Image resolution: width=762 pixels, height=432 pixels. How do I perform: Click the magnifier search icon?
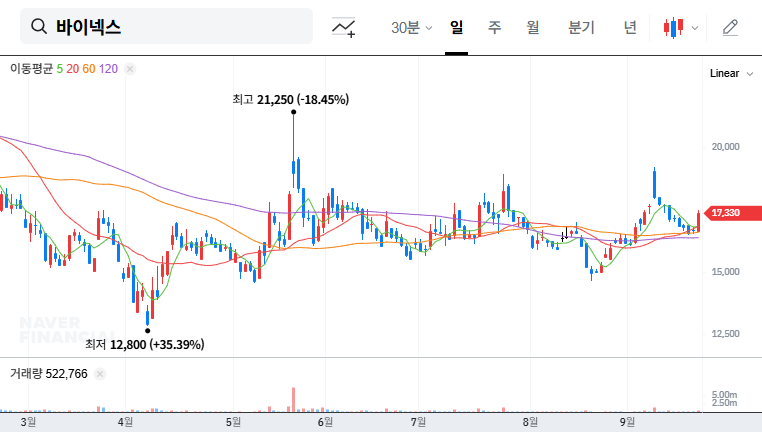(x=39, y=27)
